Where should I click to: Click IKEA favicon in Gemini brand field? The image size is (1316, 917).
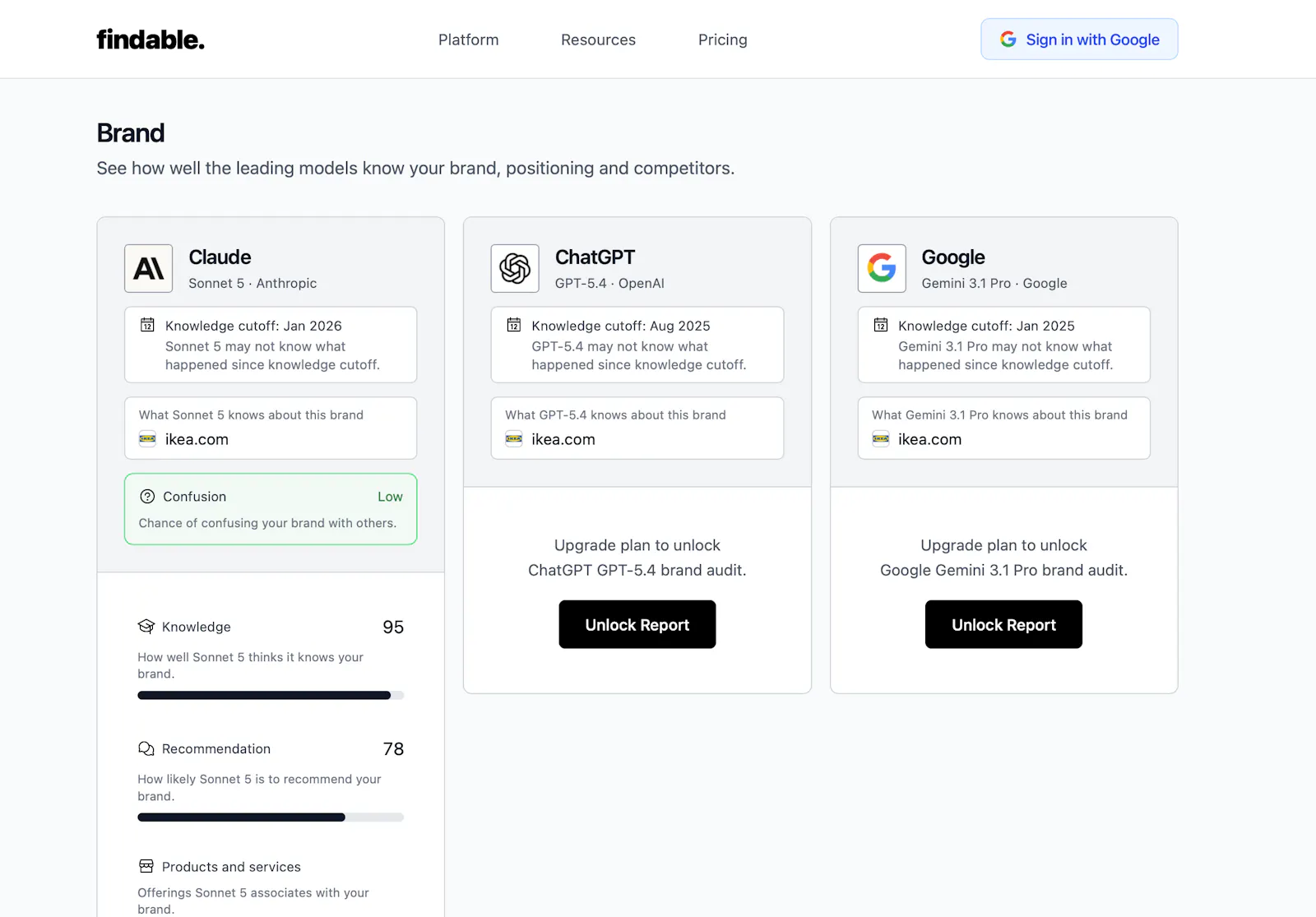[881, 439]
